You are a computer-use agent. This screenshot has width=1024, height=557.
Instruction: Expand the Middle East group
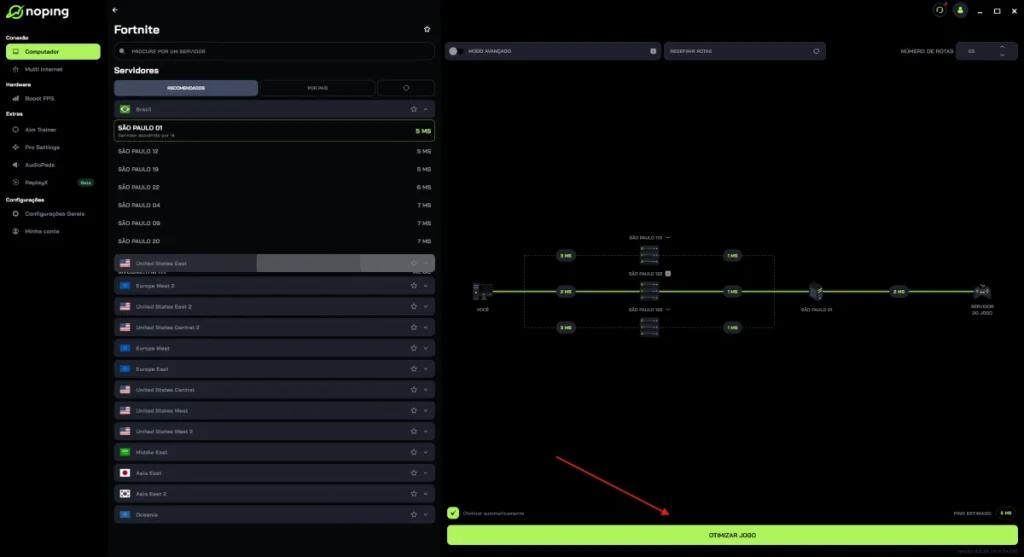(x=426, y=453)
